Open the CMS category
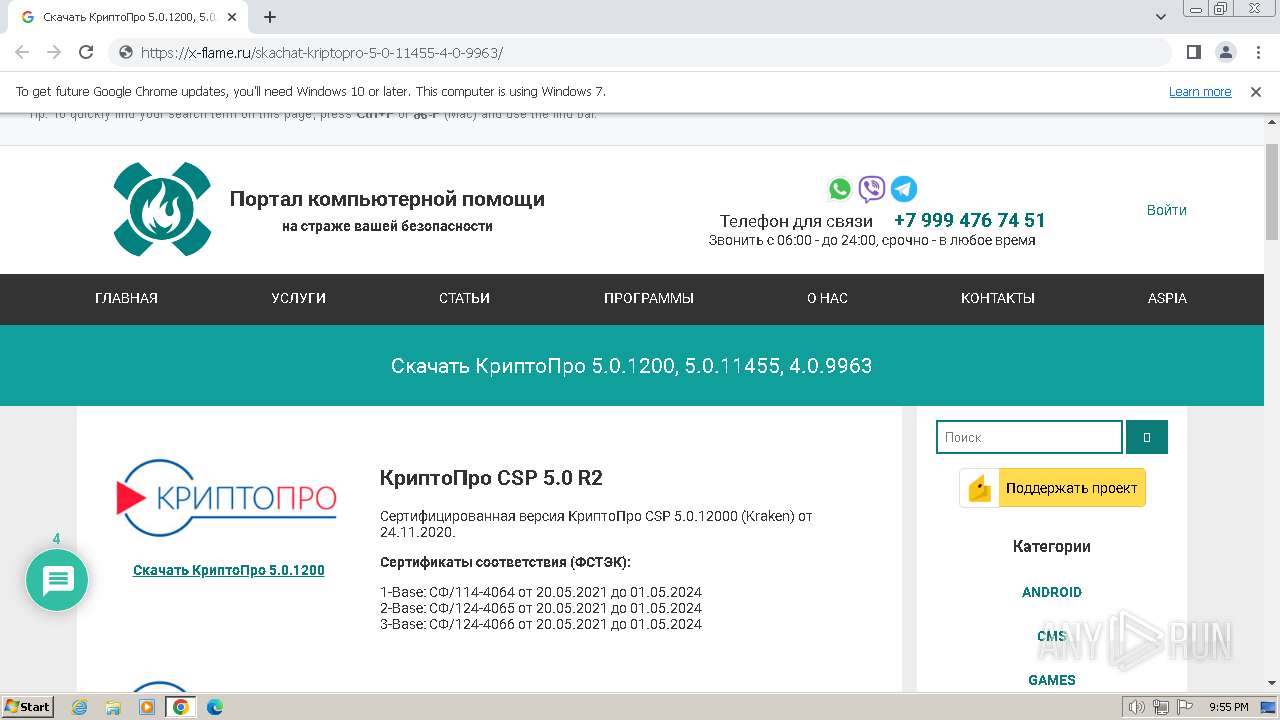 tap(1052, 636)
